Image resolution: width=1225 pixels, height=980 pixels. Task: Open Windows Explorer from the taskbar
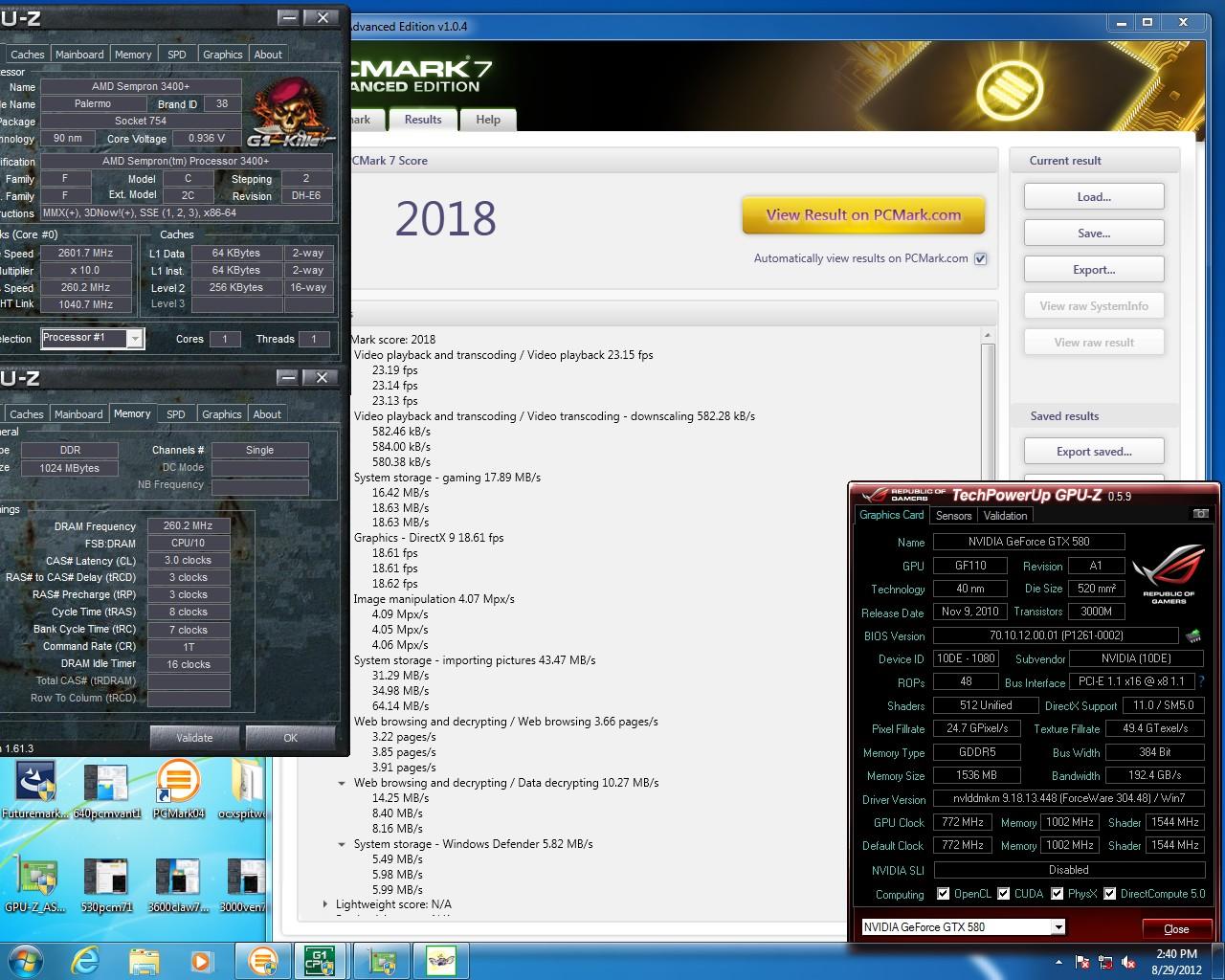pos(144,960)
